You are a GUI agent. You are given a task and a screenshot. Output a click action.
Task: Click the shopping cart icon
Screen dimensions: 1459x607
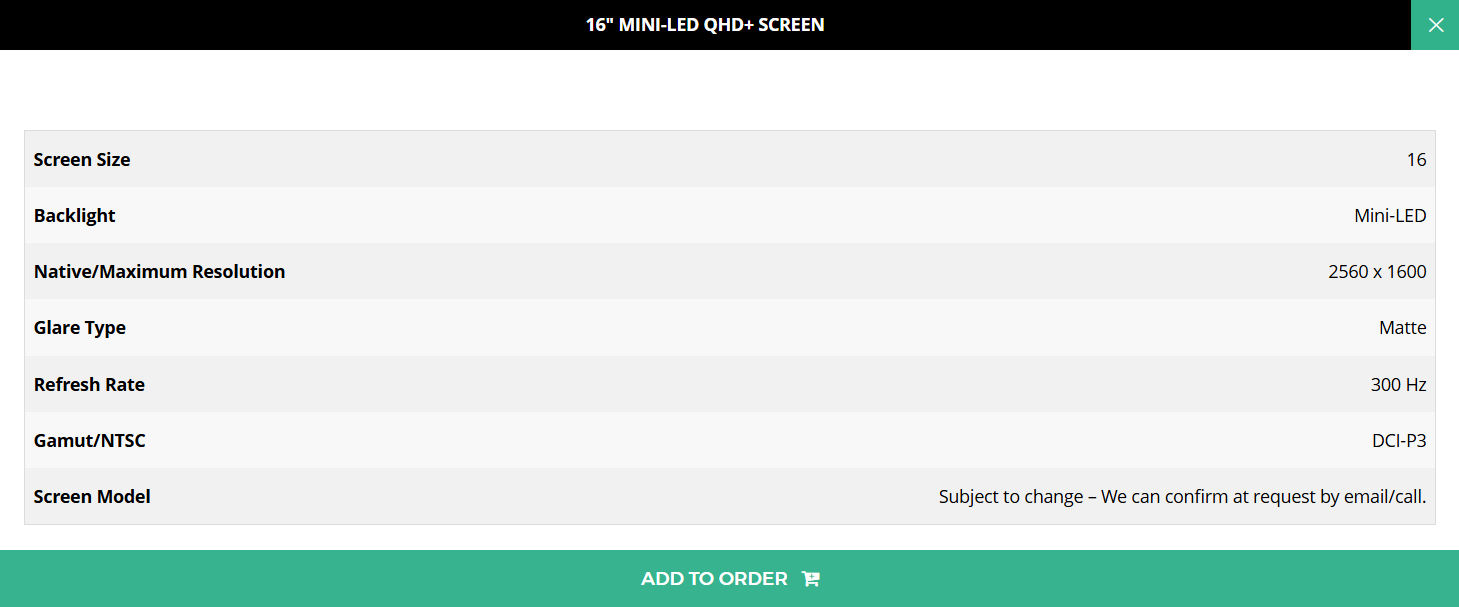pos(811,579)
